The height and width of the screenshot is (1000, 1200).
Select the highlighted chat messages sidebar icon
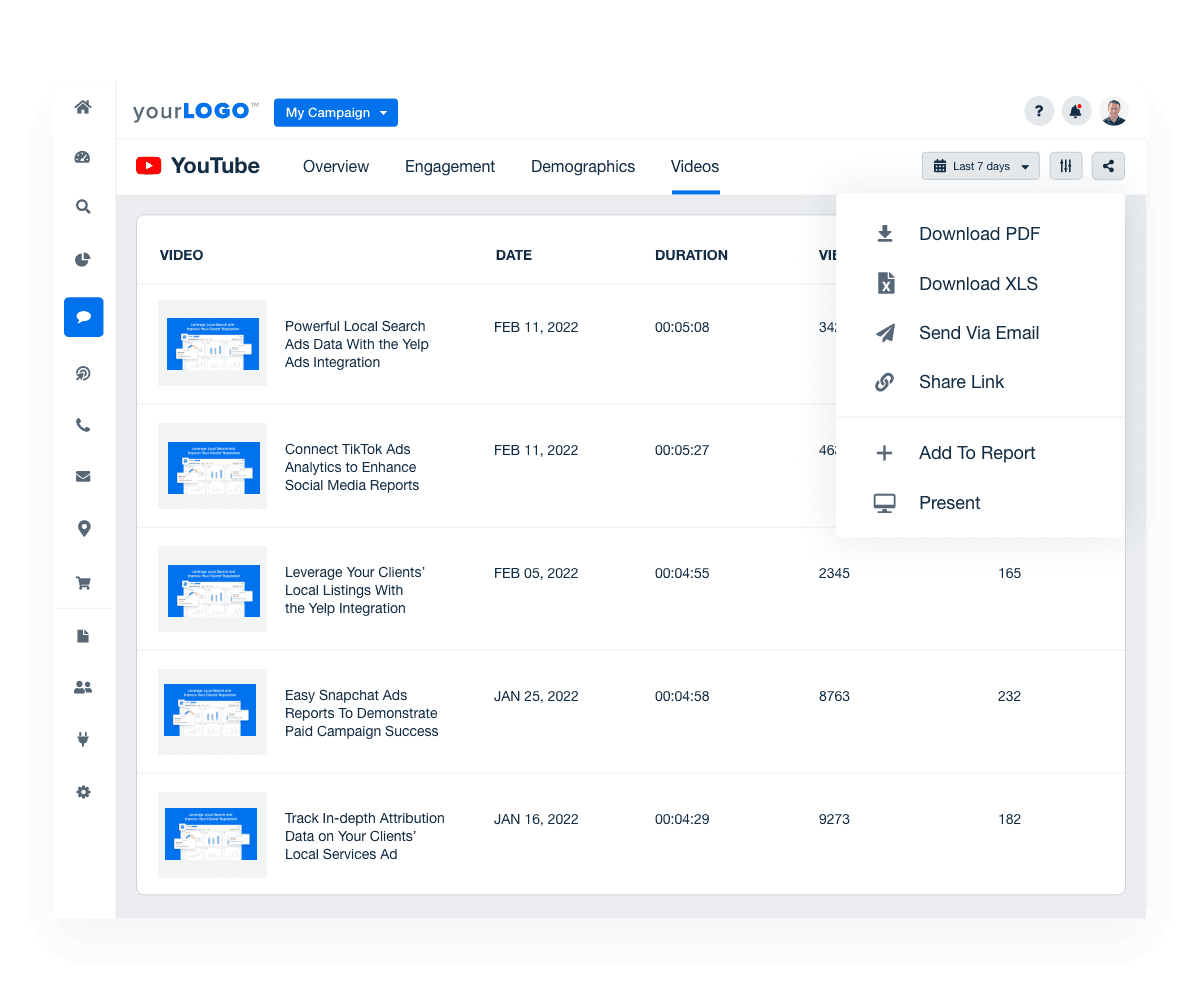(83, 316)
